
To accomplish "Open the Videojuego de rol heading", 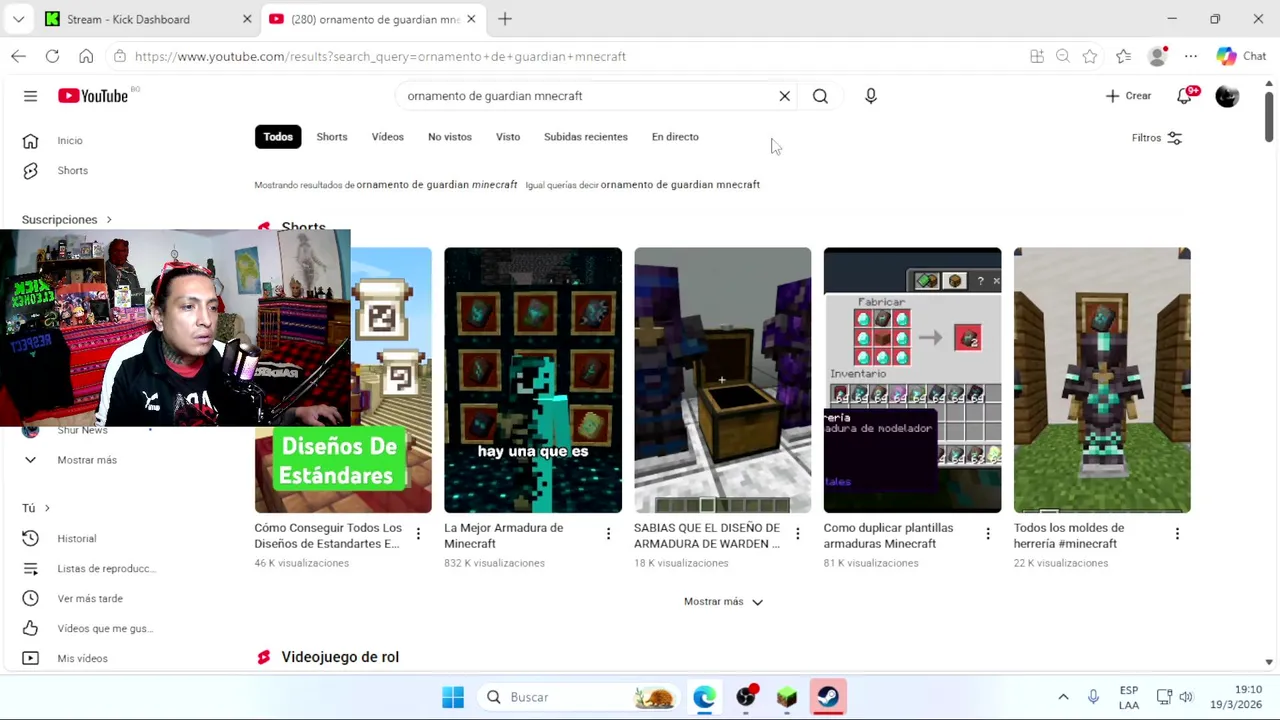I will (340, 657).
